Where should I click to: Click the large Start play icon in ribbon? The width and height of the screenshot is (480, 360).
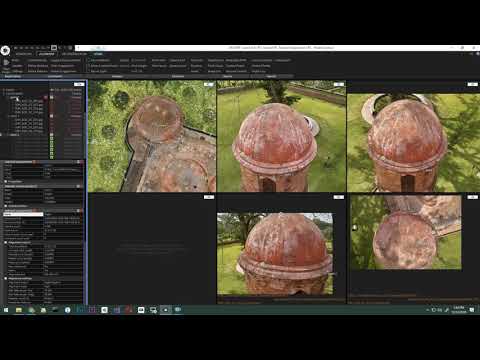6,63
